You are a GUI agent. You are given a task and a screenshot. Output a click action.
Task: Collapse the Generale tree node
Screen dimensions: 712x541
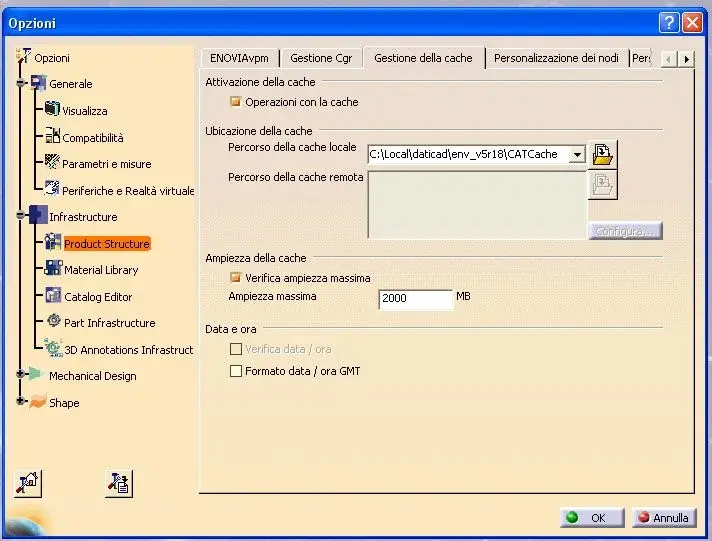pos(20,83)
